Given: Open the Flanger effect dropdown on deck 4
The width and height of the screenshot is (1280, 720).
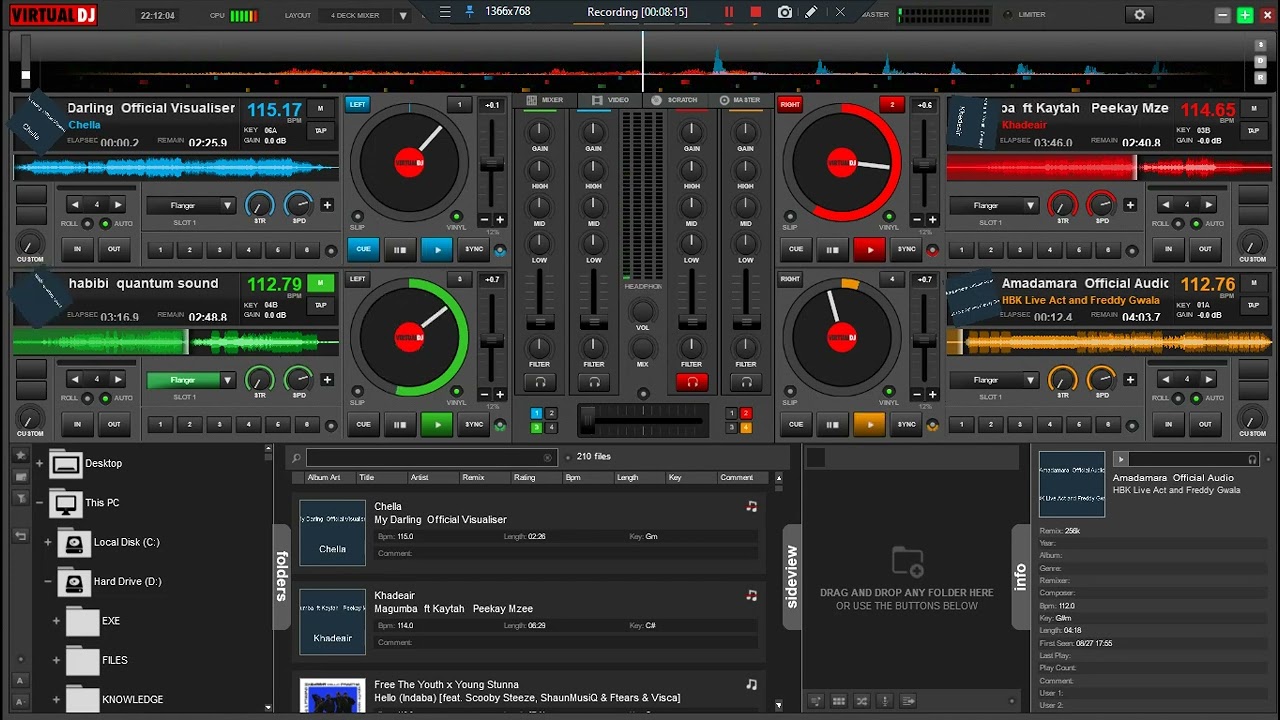Looking at the screenshot, I should pos(1030,380).
